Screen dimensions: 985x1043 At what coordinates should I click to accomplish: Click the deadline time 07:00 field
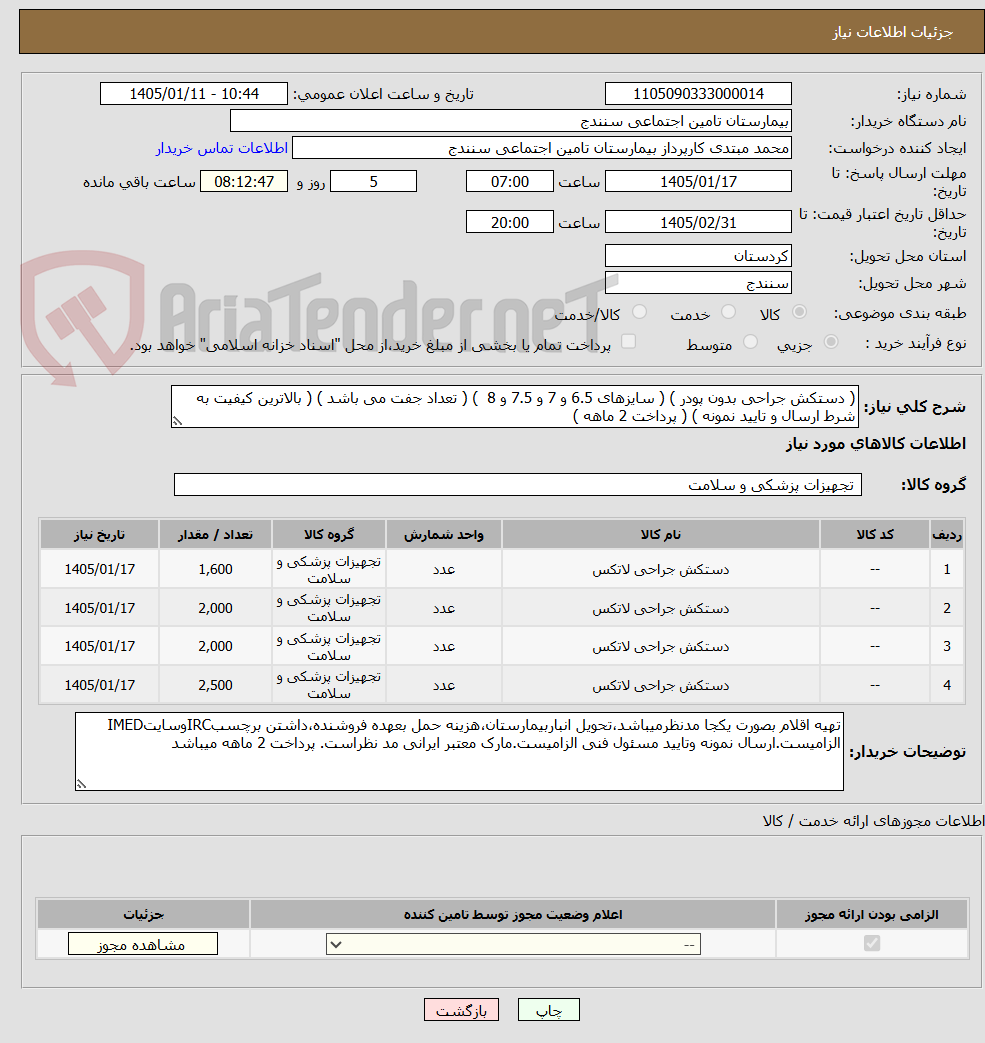point(509,182)
